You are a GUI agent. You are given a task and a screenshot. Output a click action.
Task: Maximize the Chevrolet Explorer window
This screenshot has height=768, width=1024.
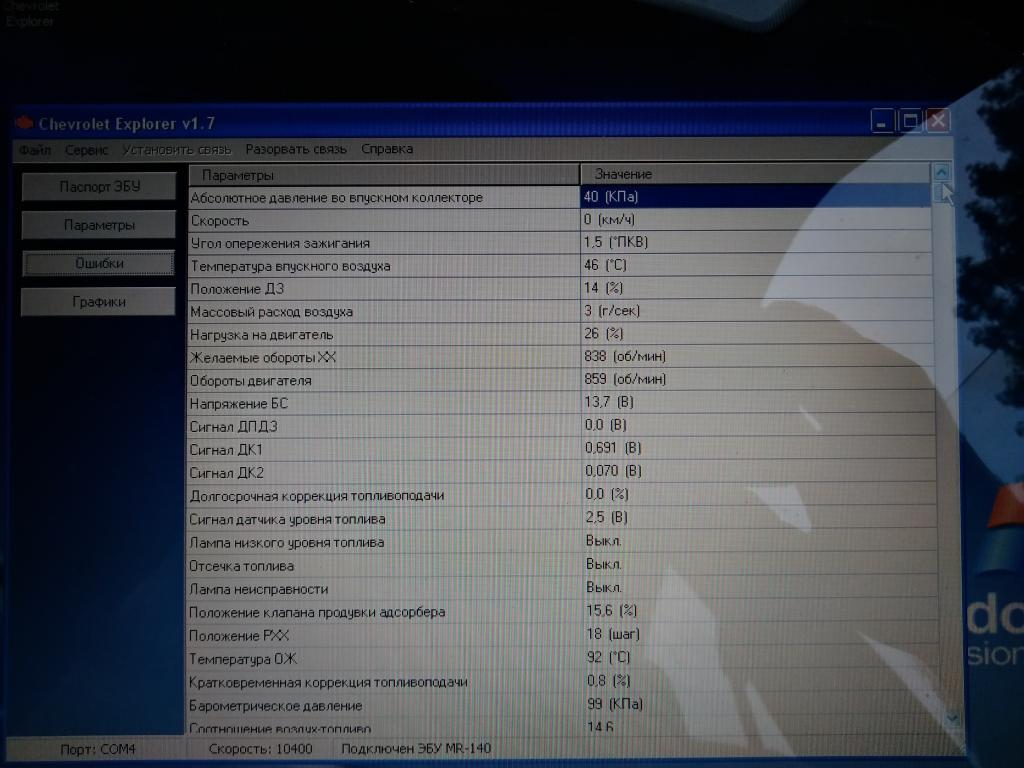click(x=910, y=122)
